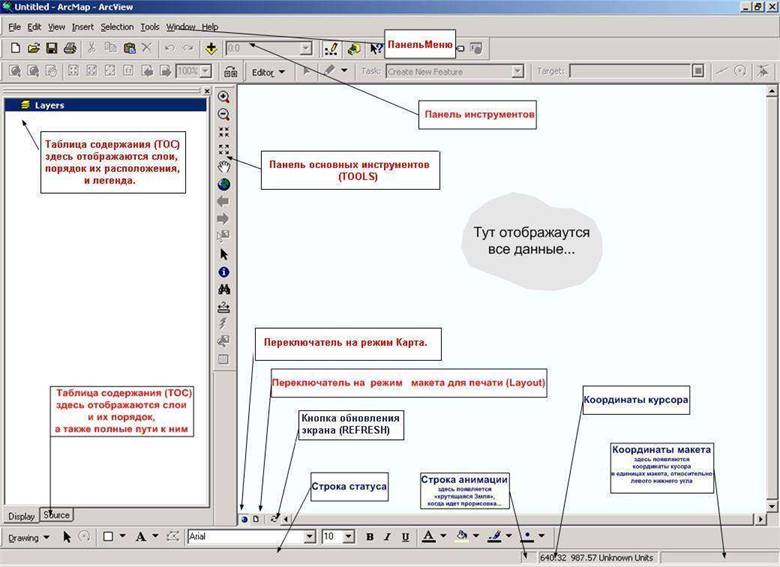The image size is (780, 567).
Task: Select the Hyperlink lightning tool
Action: point(223,324)
